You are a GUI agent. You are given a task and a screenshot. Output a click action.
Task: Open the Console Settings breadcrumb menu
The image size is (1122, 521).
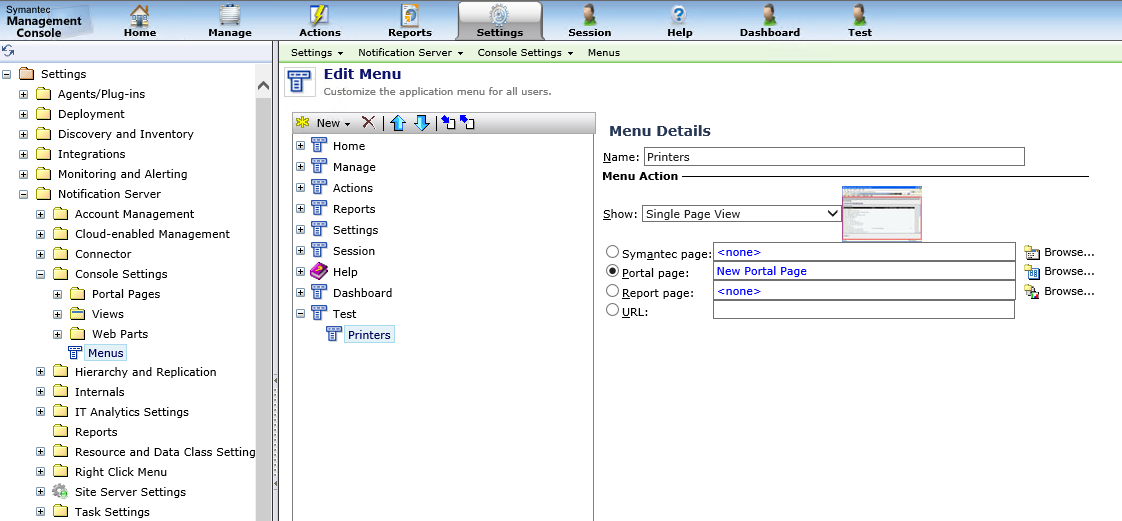(x=524, y=52)
